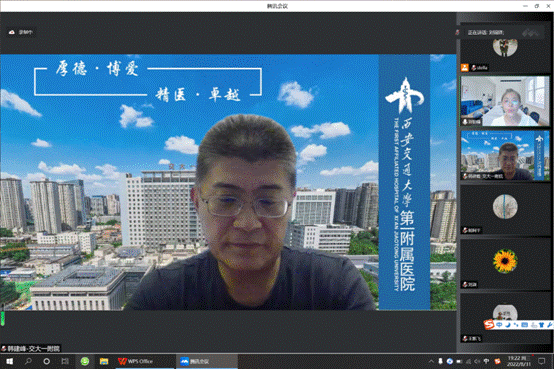Open the Windows Start menu
The width and height of the screenshot is (554, 369).
pos(10,361)
